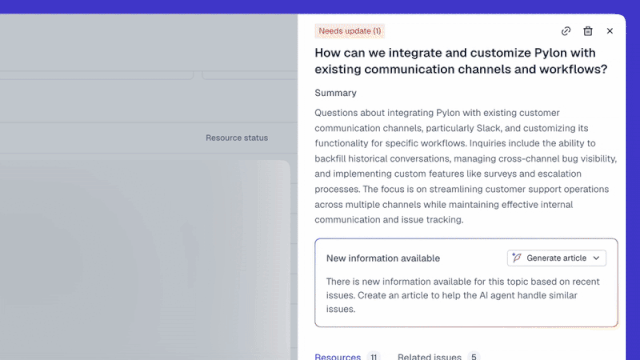Click the Needs update (1) badge

point(350,31)
